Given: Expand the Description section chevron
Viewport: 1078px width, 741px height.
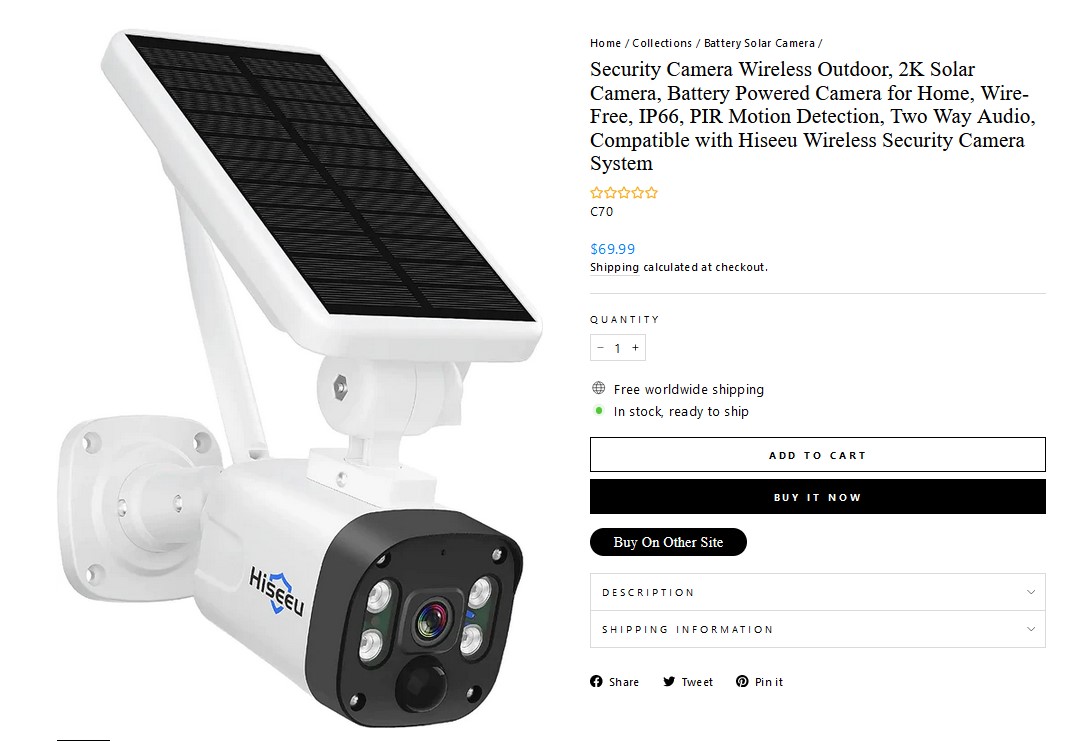Looking at the screenshot, I should point(1031,592).
